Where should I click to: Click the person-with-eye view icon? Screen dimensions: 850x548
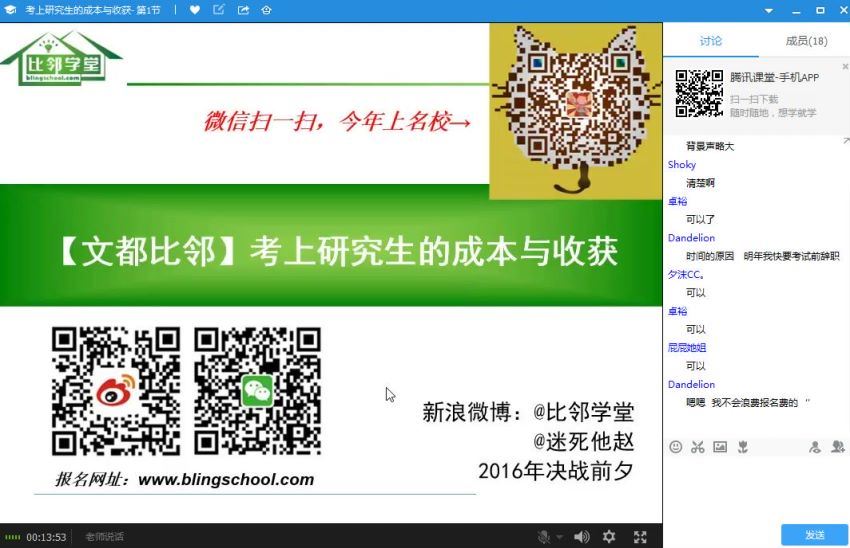[815, 447]
